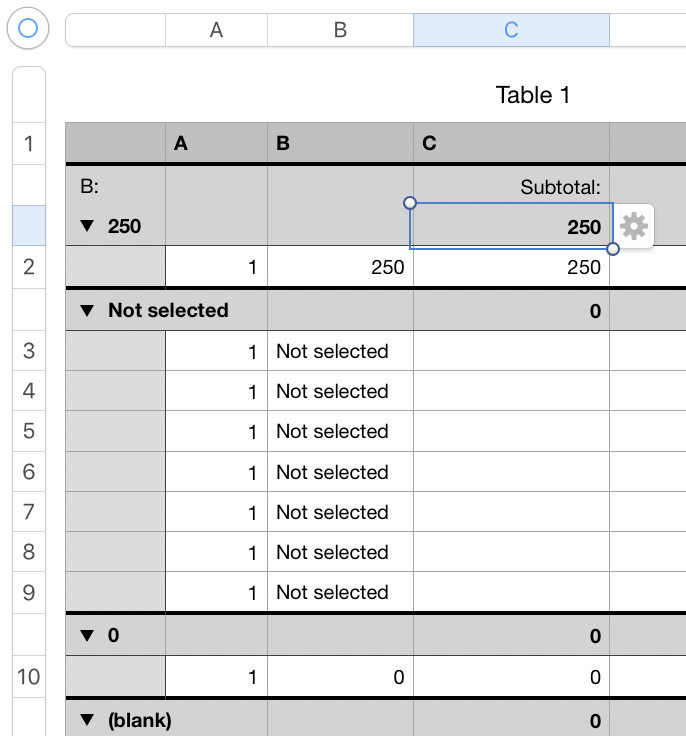Viewport: 686px width, 736px height.
Task: Select row 5 header
Action: pyautogui.click(x=28, y=431)
